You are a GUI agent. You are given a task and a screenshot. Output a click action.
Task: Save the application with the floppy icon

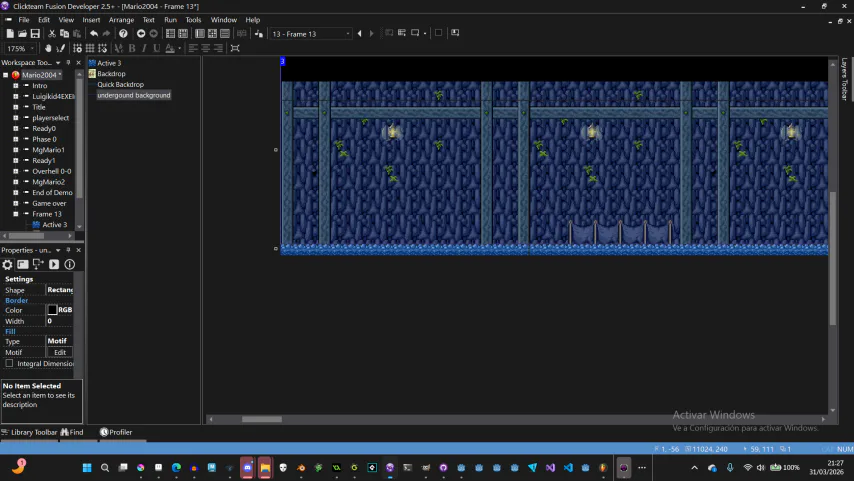click(35, 34)
